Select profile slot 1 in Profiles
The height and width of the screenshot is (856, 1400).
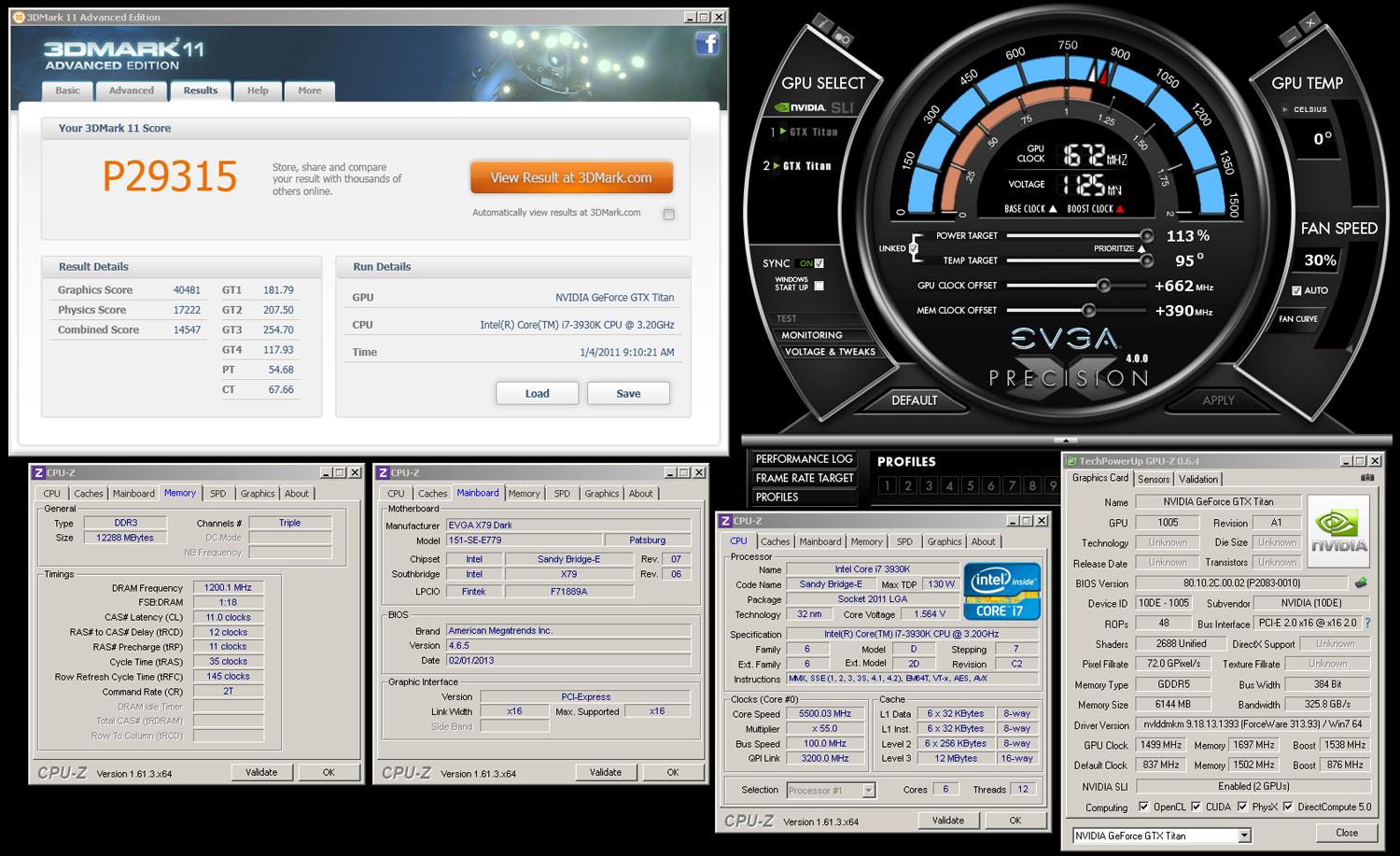[887, 485]
